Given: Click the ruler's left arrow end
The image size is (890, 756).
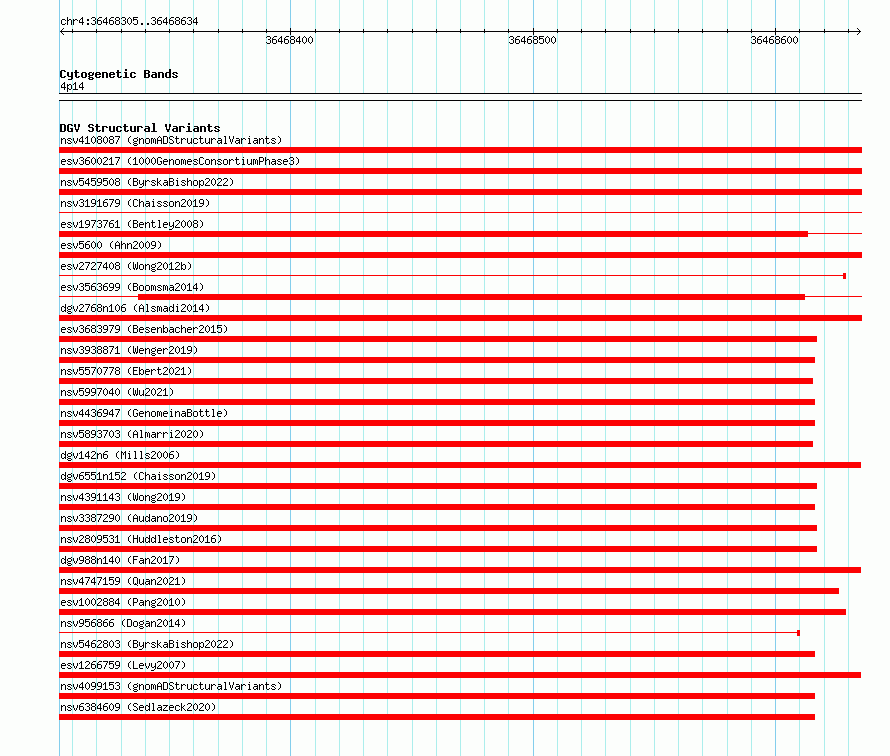Looking at the screenshot, I should click(63, 31).
